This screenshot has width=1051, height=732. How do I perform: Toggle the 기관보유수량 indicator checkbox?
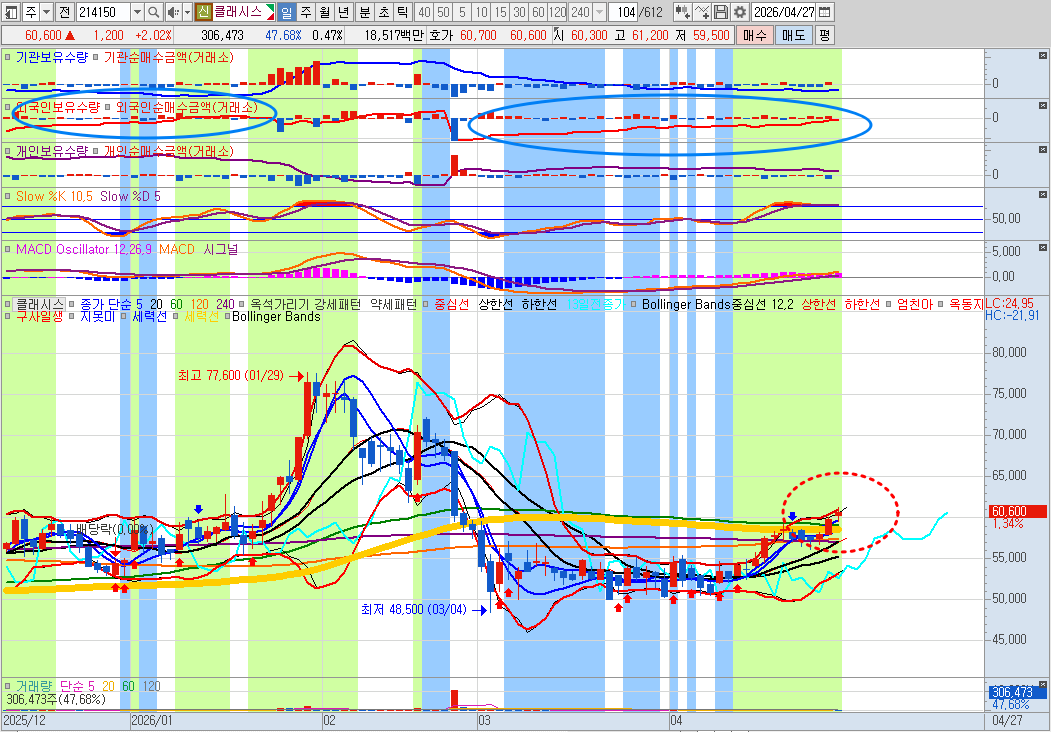9,58
